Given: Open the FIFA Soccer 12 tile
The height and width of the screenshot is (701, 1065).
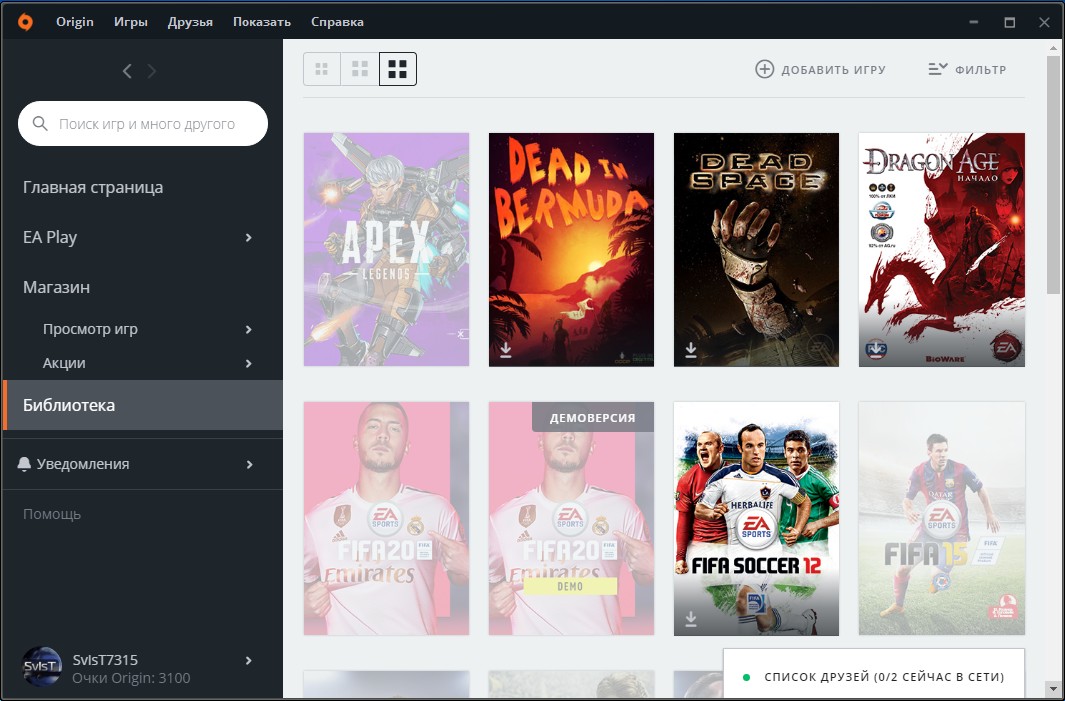Looking at the screenshot, I should [757, 518].
